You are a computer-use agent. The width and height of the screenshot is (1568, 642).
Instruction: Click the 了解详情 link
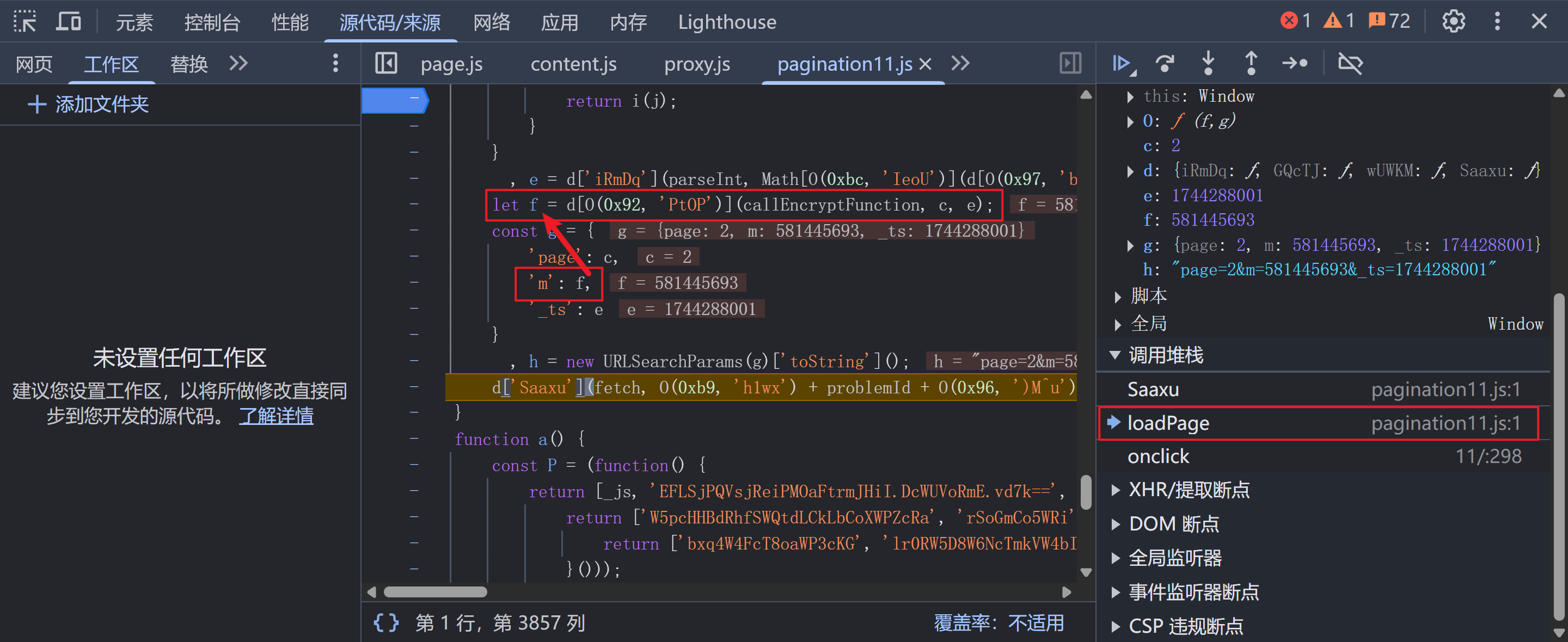(275, 416)
